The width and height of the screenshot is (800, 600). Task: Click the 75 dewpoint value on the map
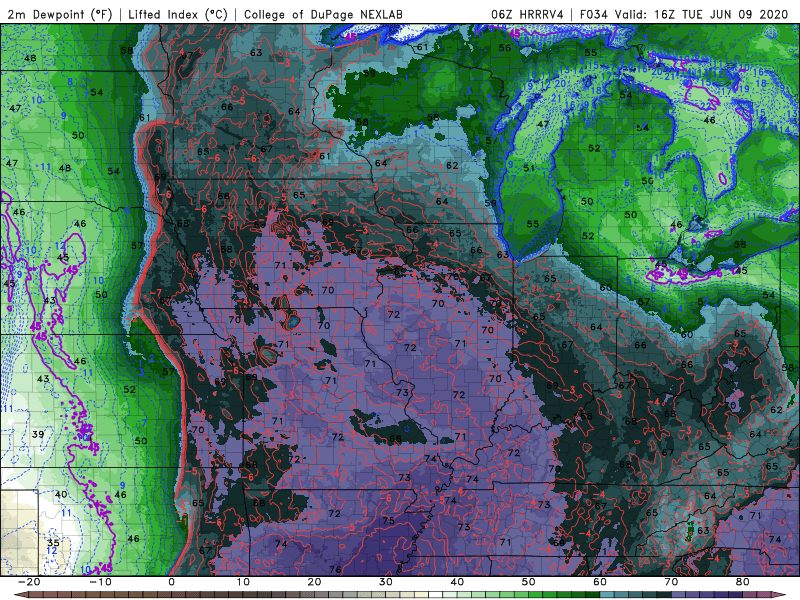pyautogui.click(x=388, y=520)
